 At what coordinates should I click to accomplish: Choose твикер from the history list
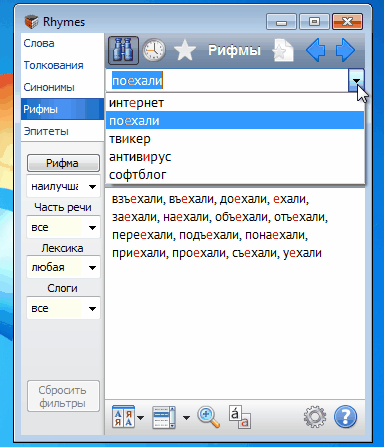pyautogui.click(x=235, y=139)
